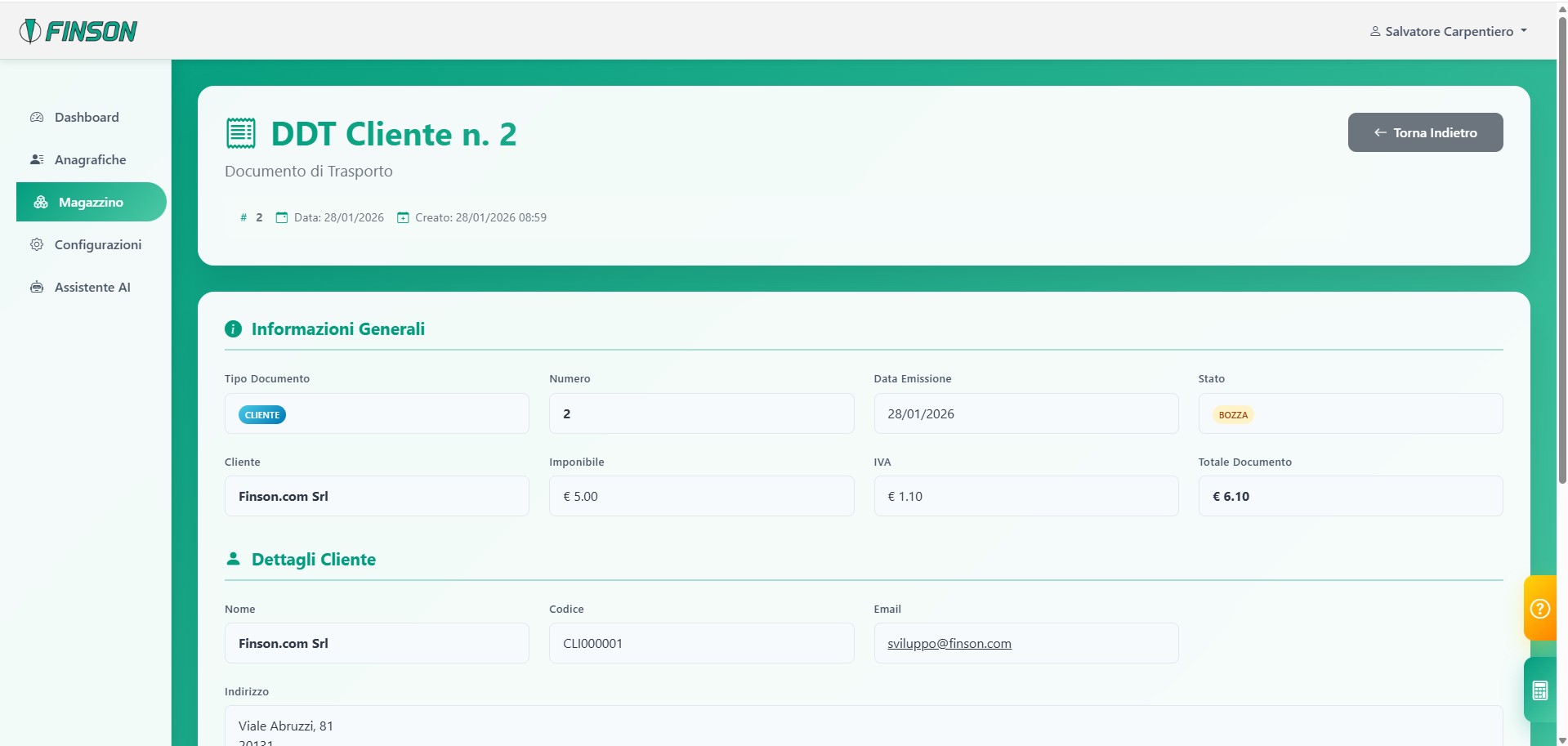
Task: Click the calendar-plus icon beside Creato
Action: [403, 217]
